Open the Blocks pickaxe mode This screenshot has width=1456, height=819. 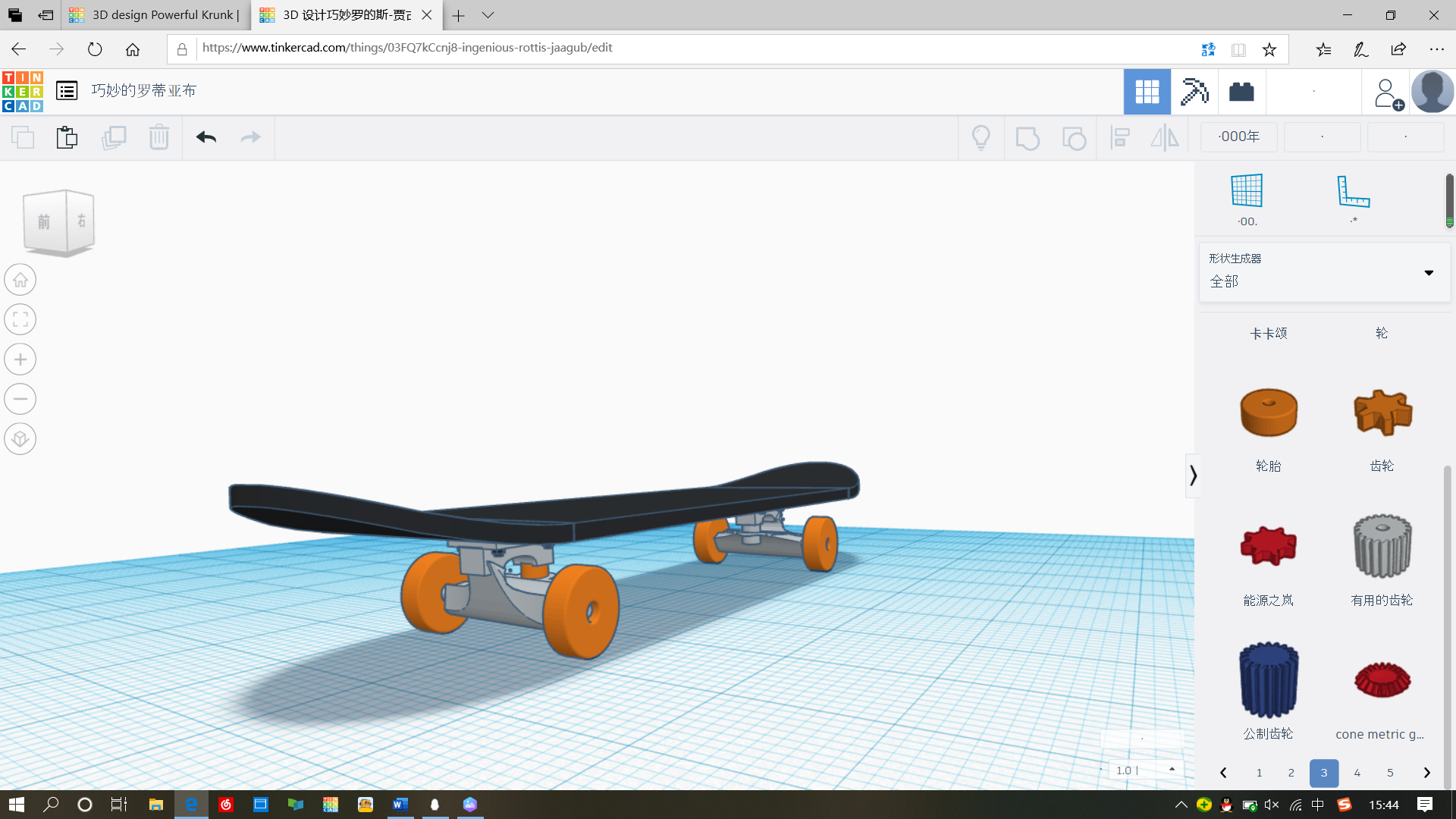tap(1194, 92)
